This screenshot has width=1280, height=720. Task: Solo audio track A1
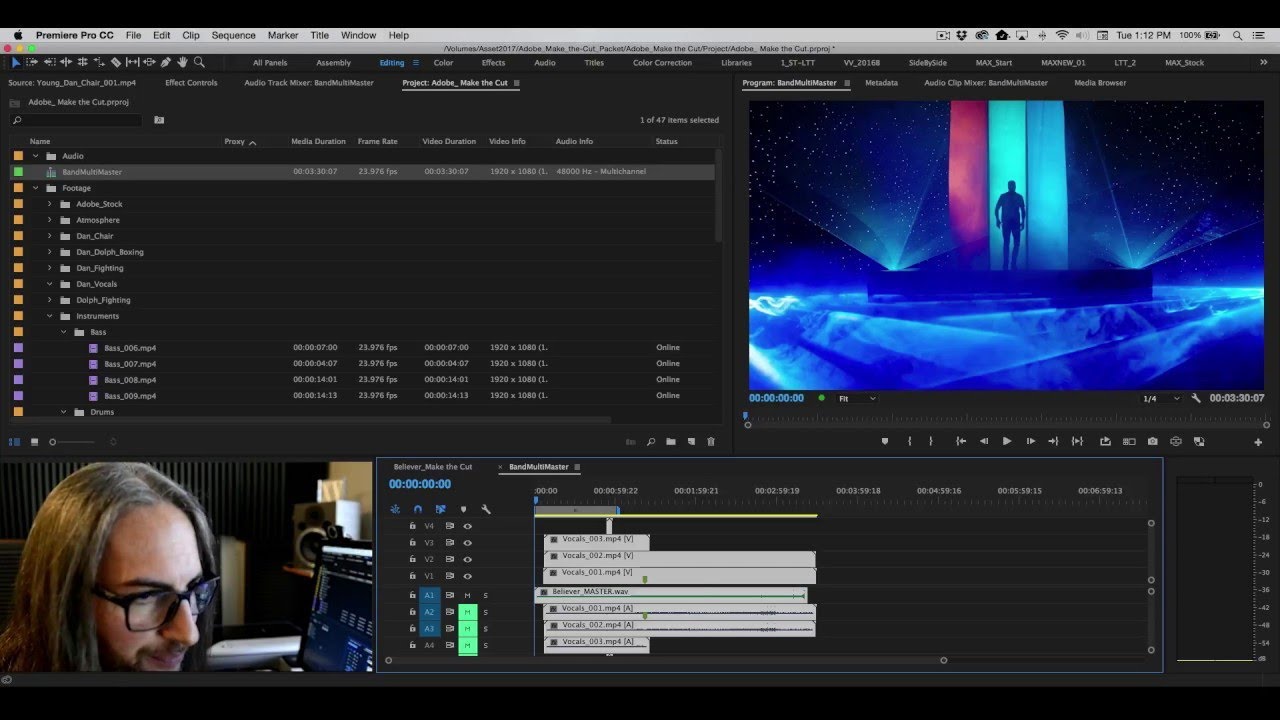point(486,595)
